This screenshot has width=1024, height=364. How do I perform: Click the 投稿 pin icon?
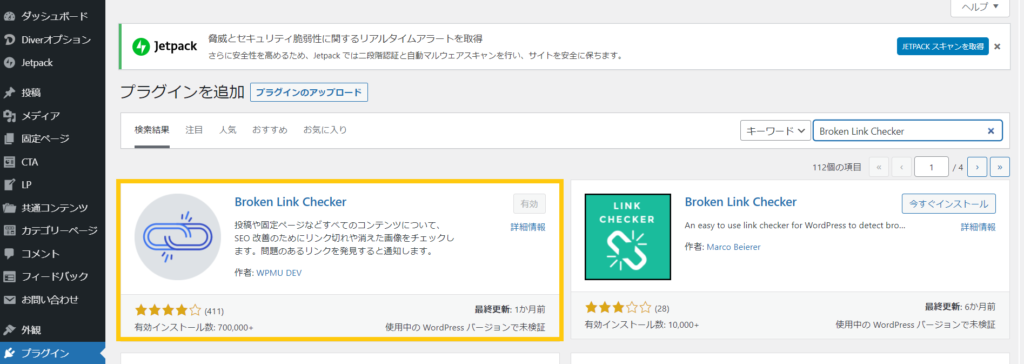[x=10, y=93]
